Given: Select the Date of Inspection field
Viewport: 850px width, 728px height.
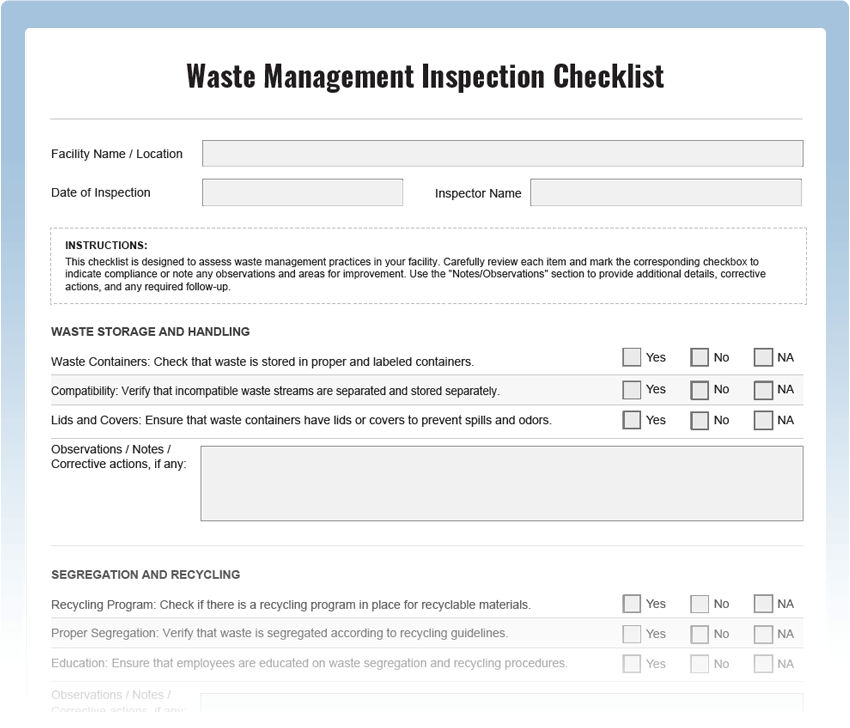Looking at the screenshot, I should [302, 192].
